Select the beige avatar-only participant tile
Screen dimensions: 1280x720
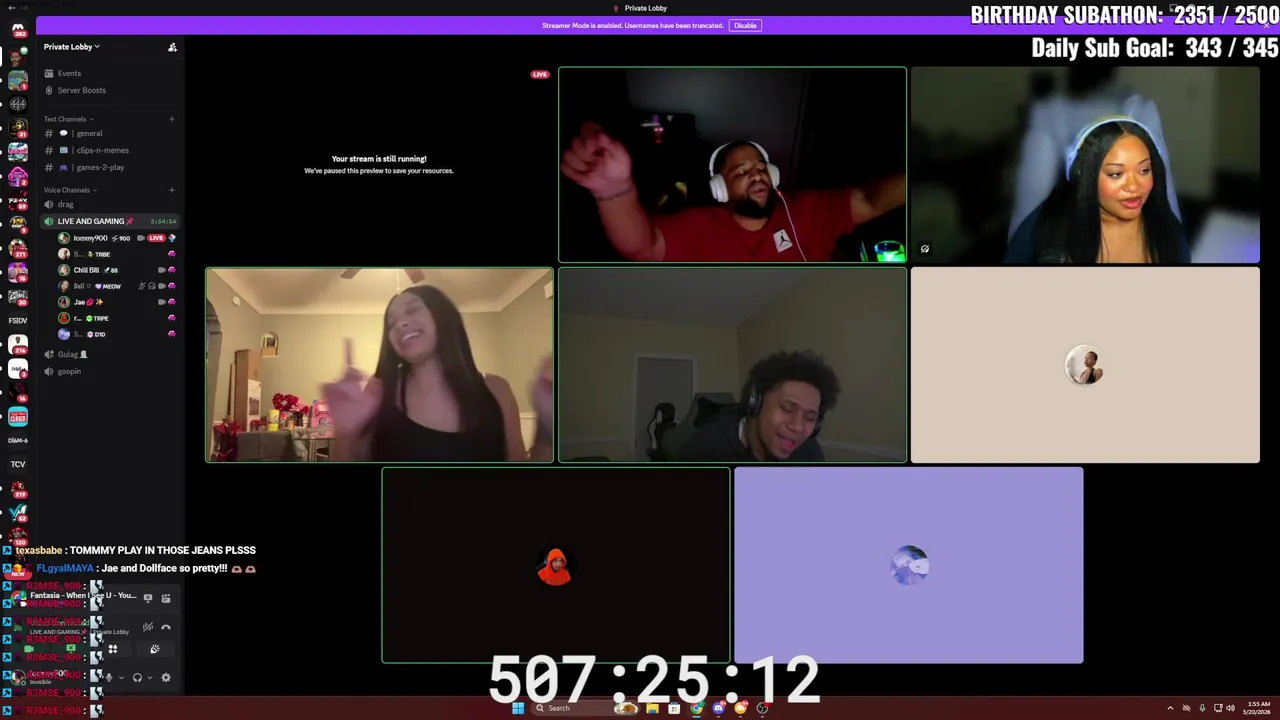pos(1085,365)
